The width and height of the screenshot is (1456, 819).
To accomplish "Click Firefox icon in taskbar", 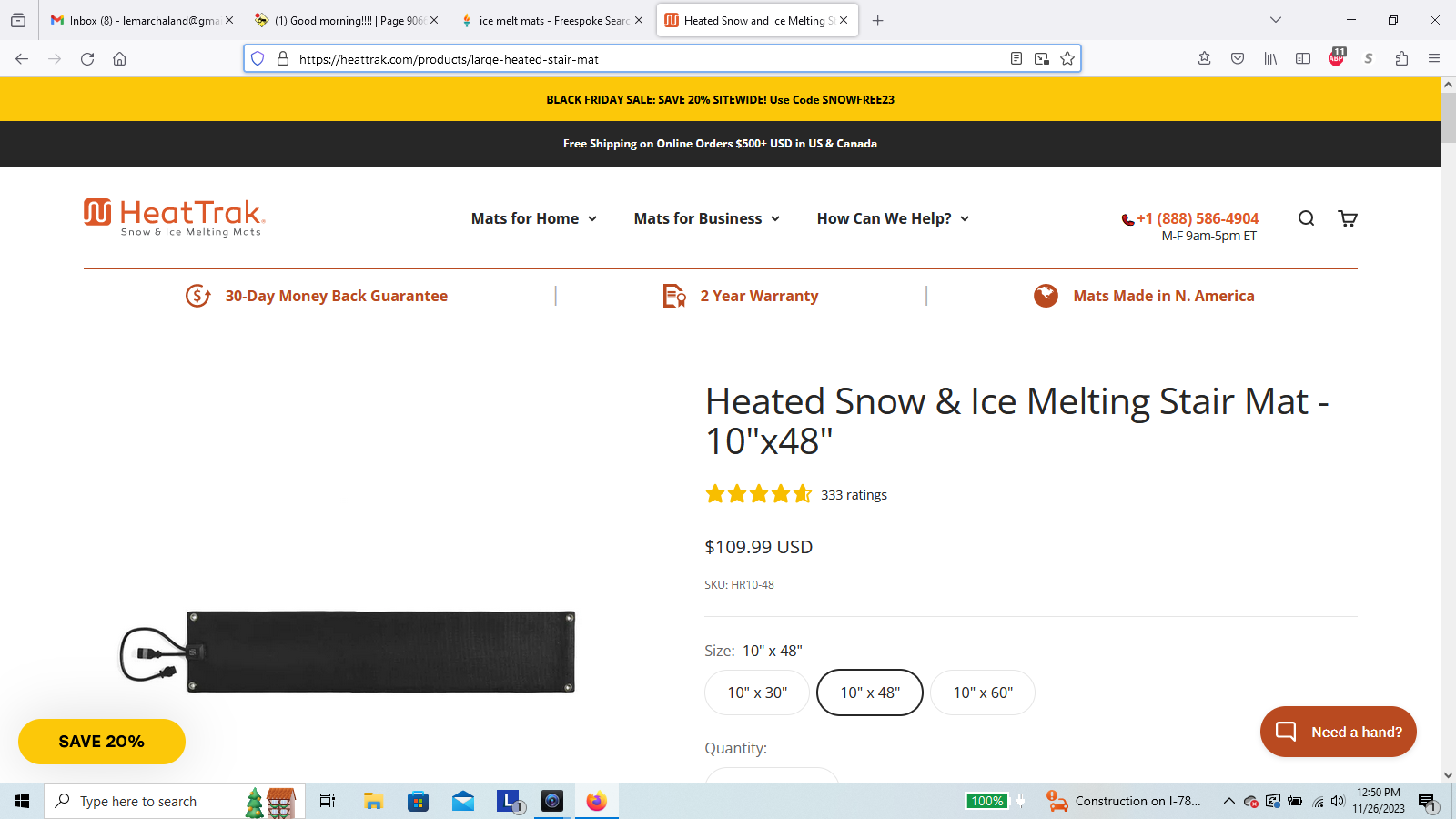I will click(596, 801).
